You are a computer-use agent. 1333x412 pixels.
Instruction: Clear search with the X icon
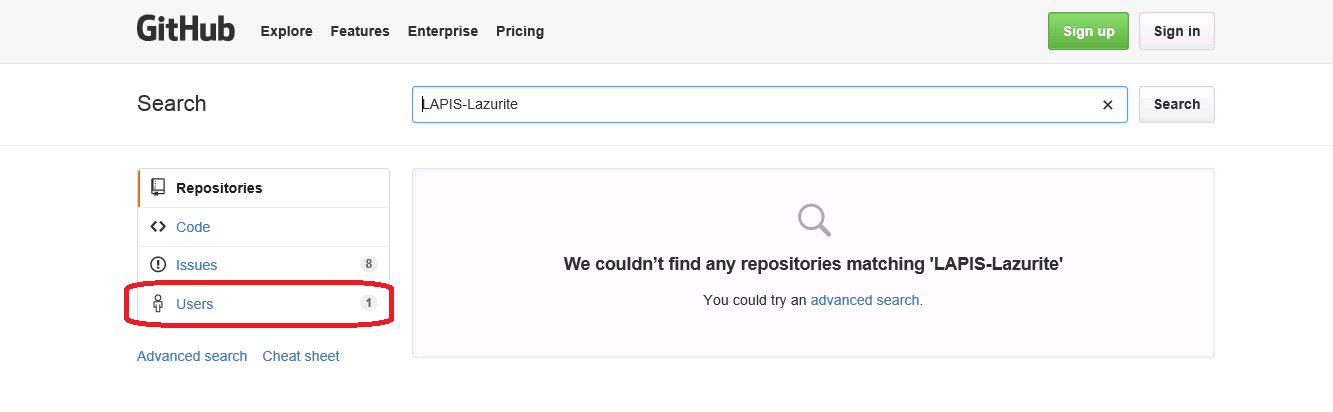pos(1107,104)
